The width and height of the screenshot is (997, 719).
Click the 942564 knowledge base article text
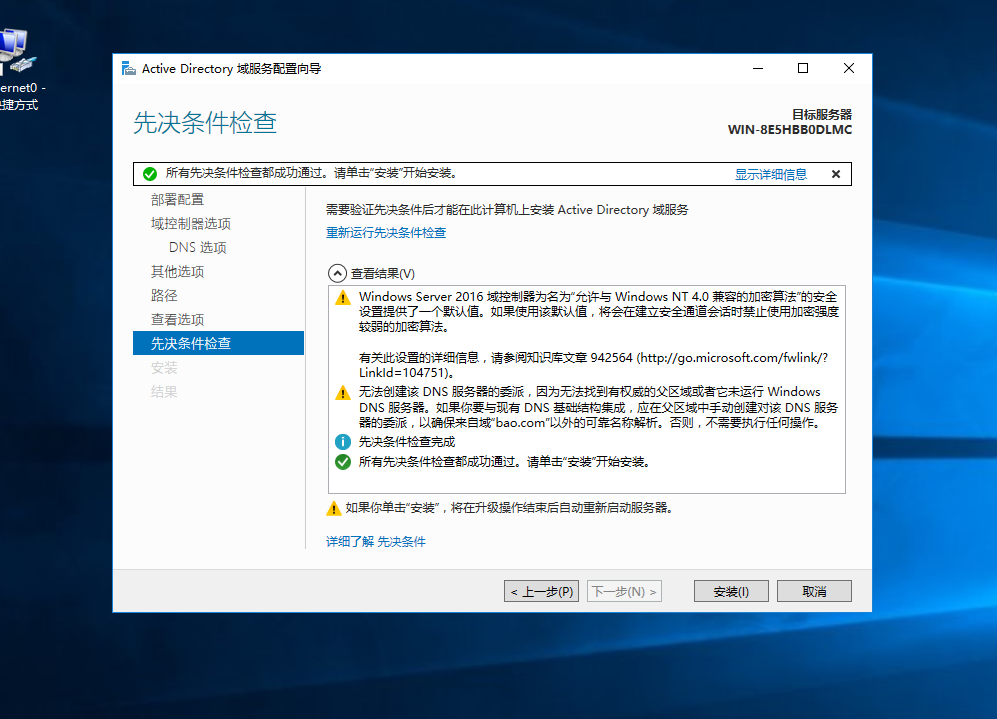click(611, 358)
